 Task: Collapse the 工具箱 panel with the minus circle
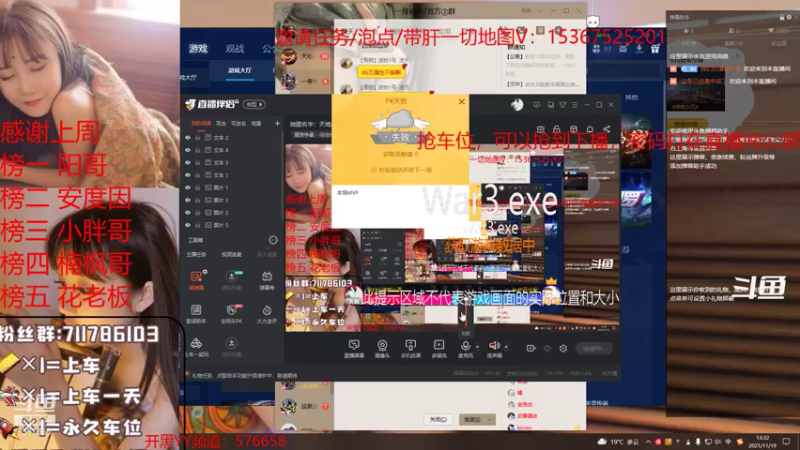(273, 240)
